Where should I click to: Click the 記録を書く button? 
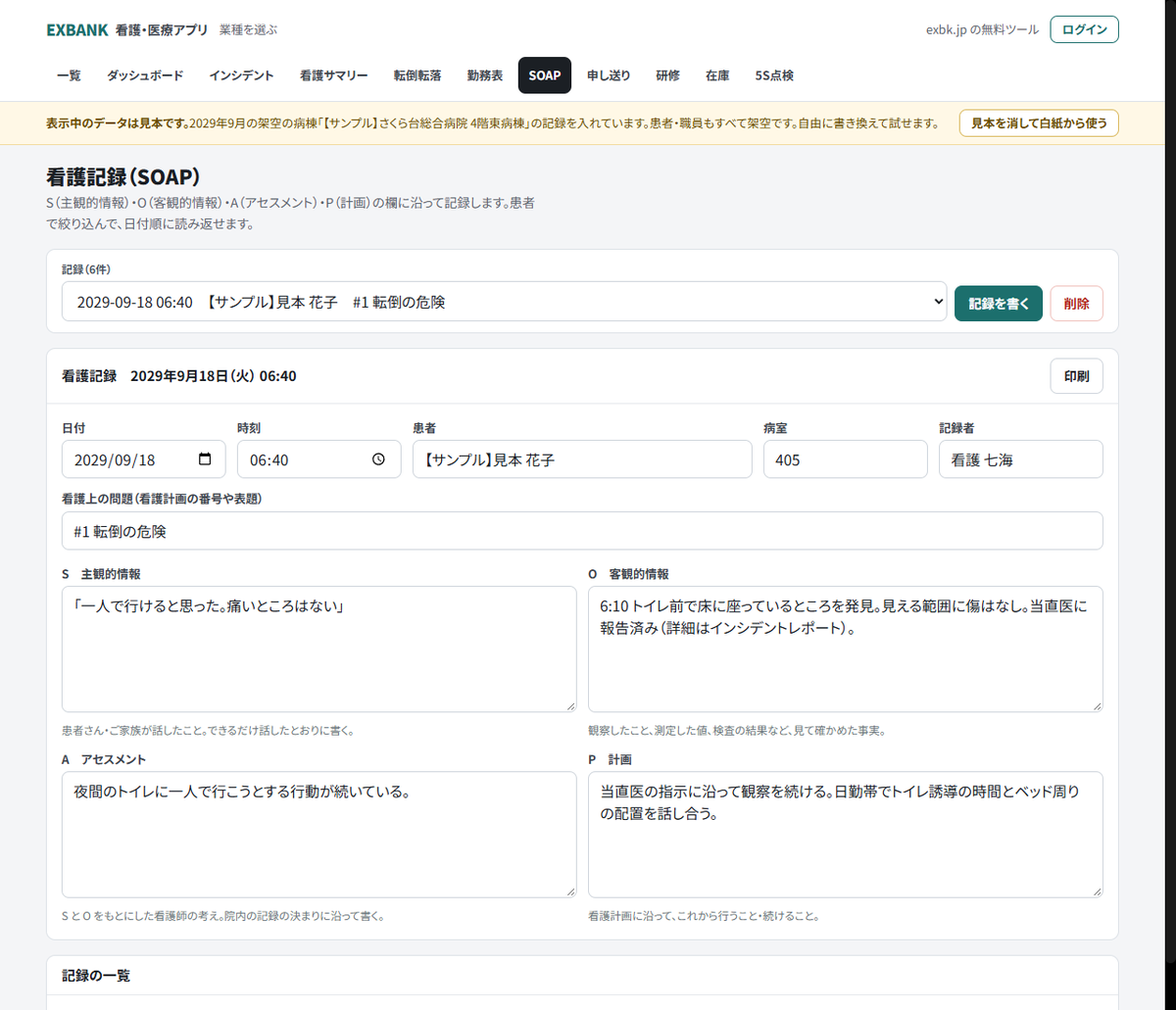(x=999, y=304)
